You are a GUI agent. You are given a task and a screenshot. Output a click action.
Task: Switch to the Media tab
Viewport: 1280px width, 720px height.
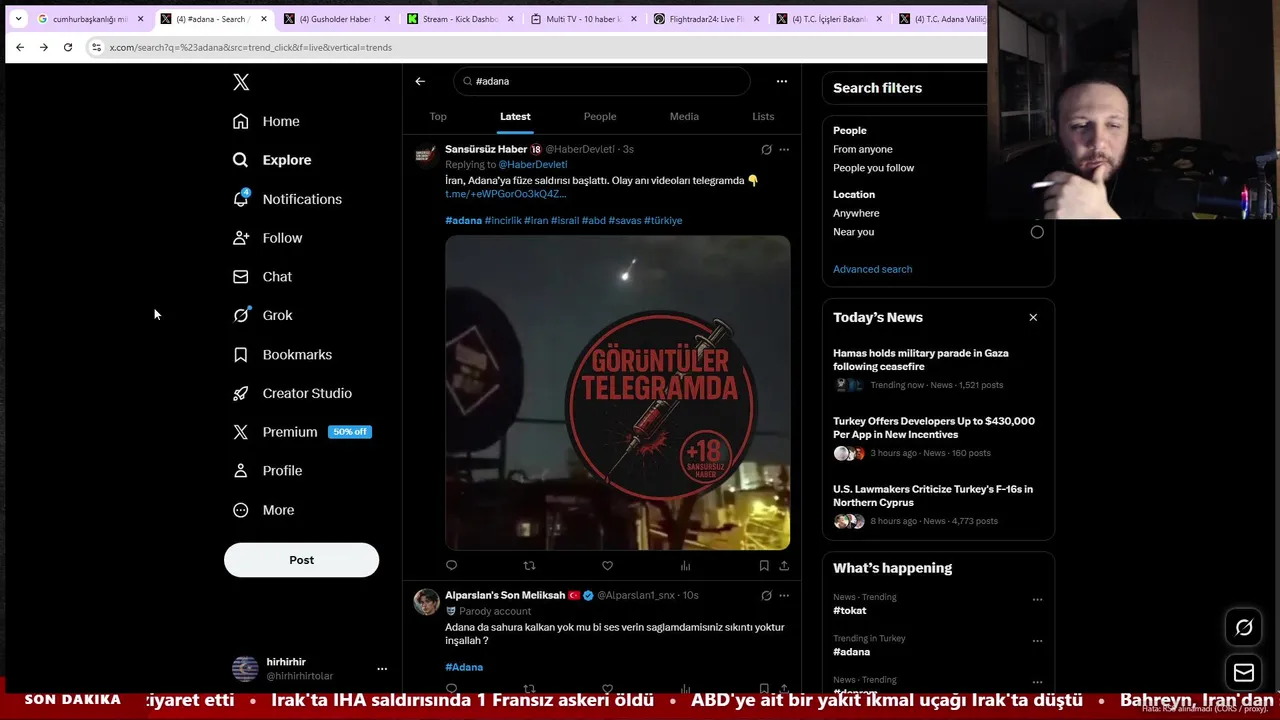(x=684, y=116)
